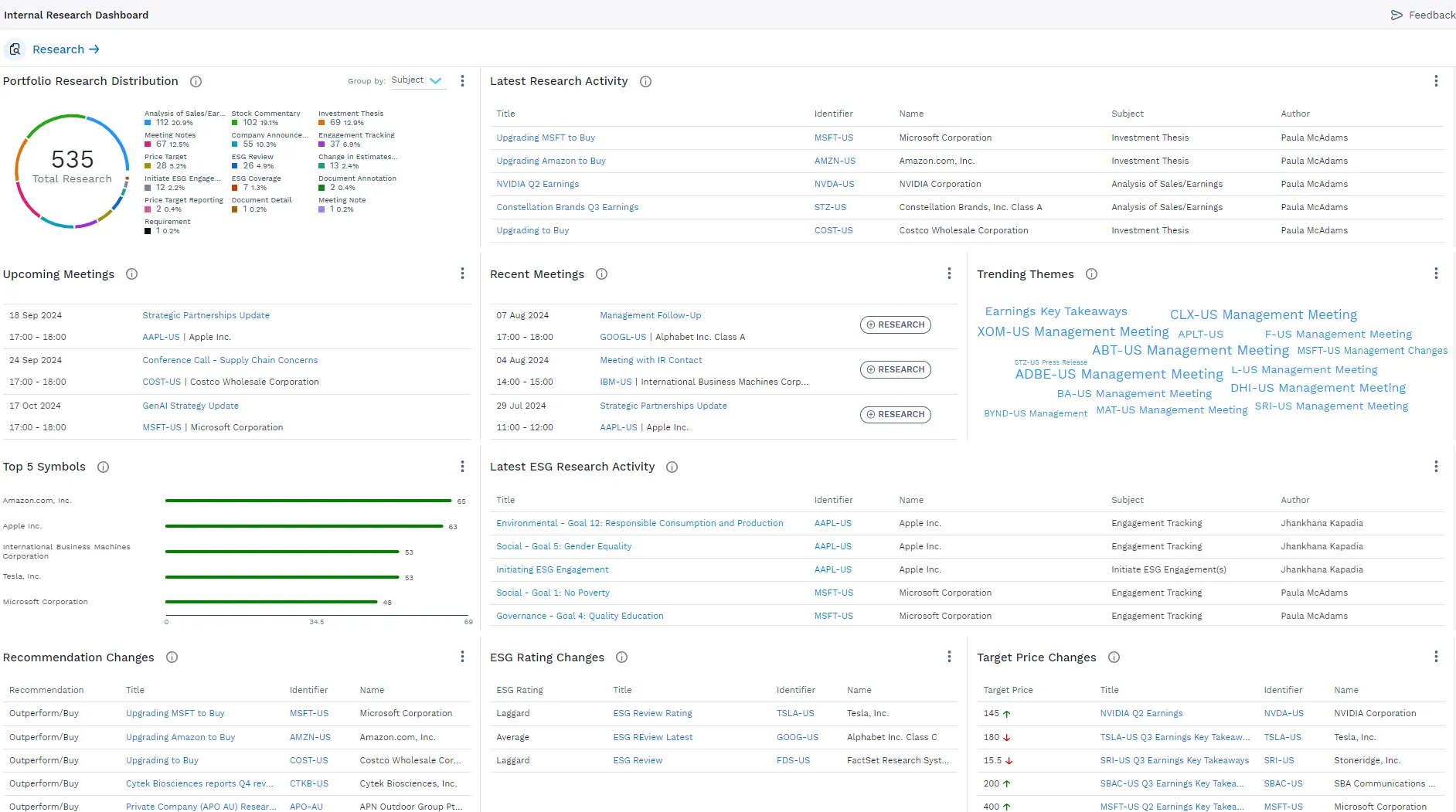Click RESEARCH button for 29 Jul AAPL meeting
Viewport: 1456px width, 812px height.
[895, 415]
